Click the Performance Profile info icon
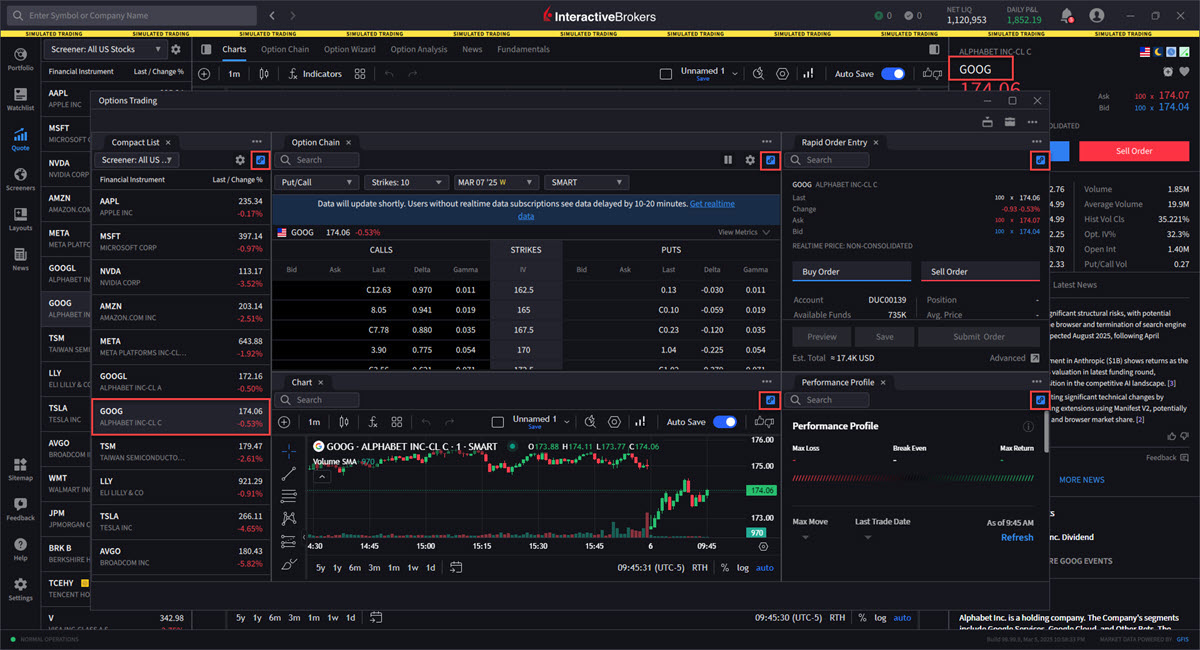Screen dimensions: 1200x650 pos(1028,426)
